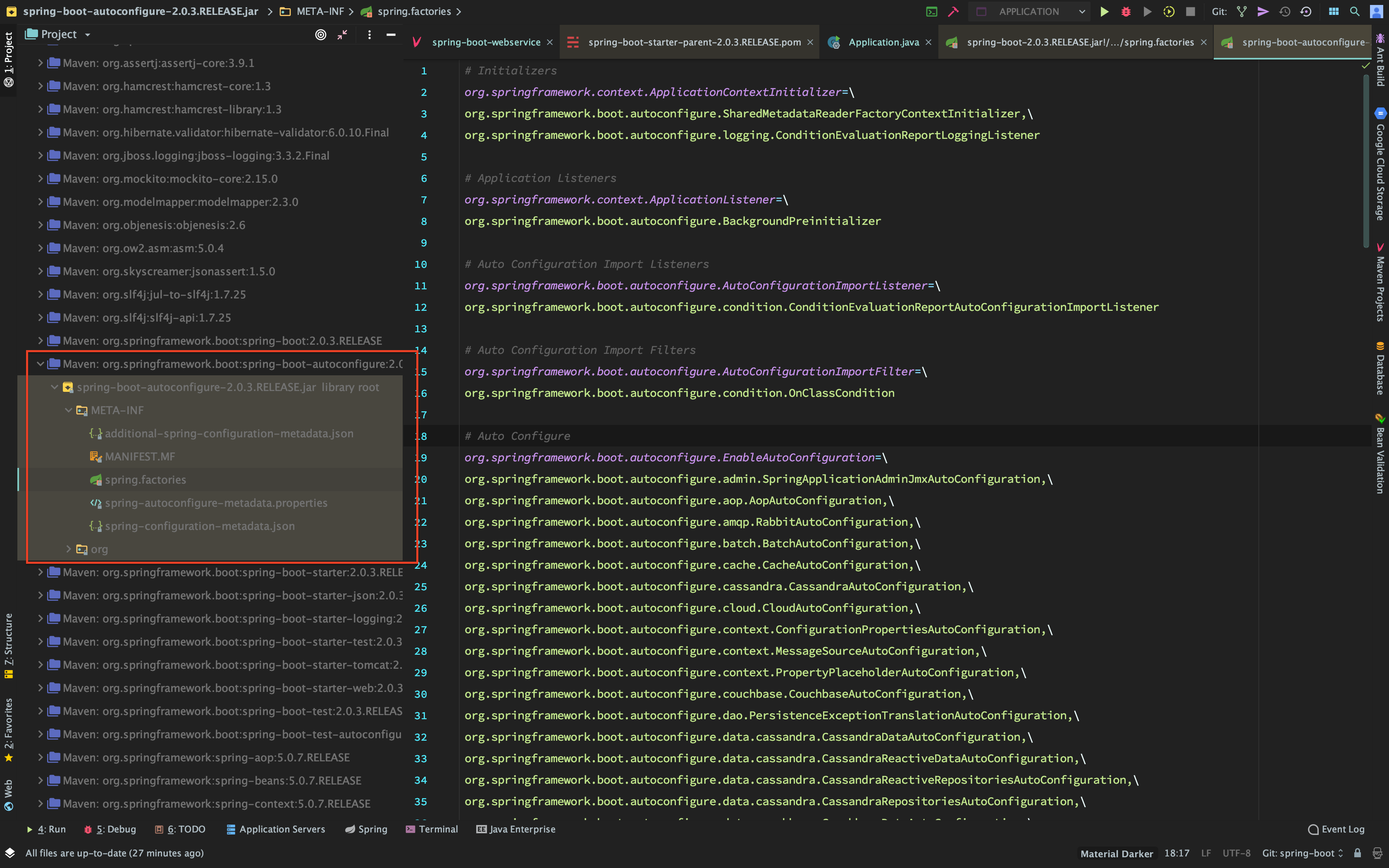
Task: Start debugging with the red bug icon
Action: [x=1126, y=12]
